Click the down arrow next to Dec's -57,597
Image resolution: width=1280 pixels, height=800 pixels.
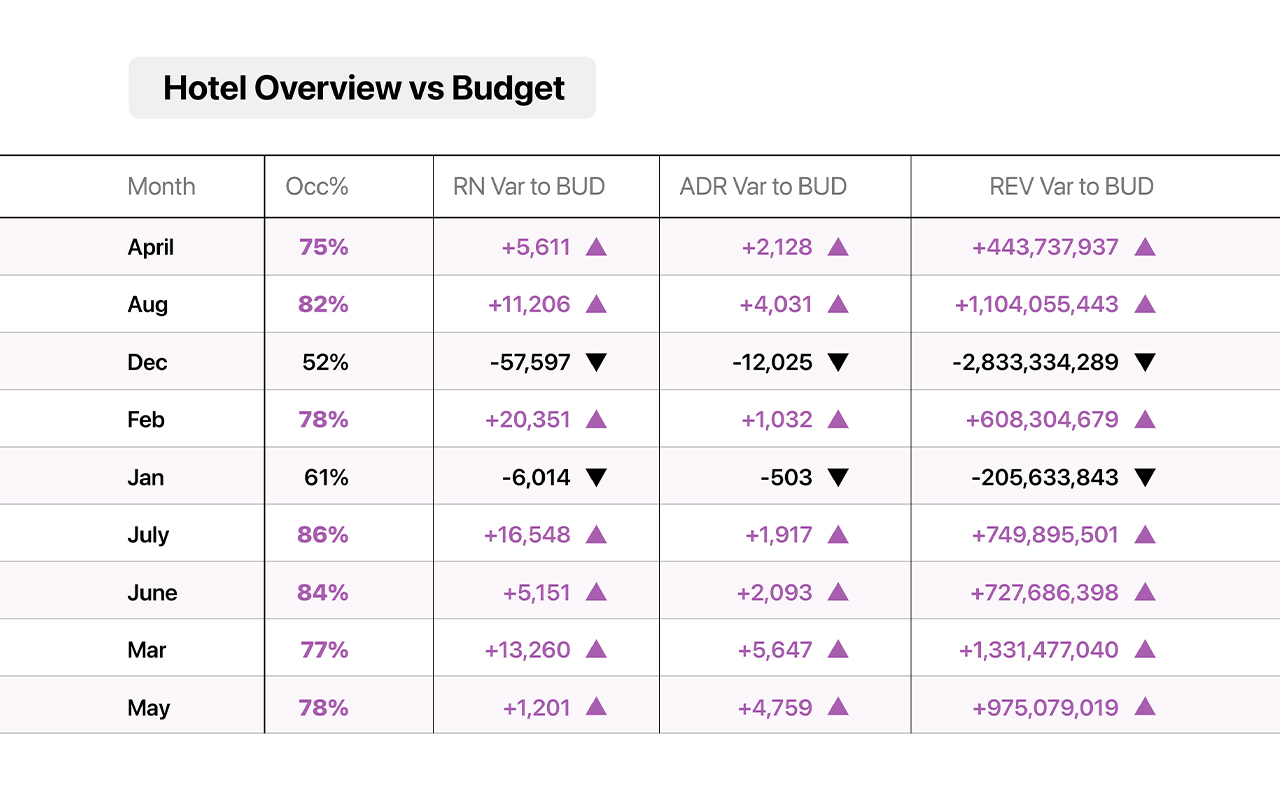click(596, 362)
